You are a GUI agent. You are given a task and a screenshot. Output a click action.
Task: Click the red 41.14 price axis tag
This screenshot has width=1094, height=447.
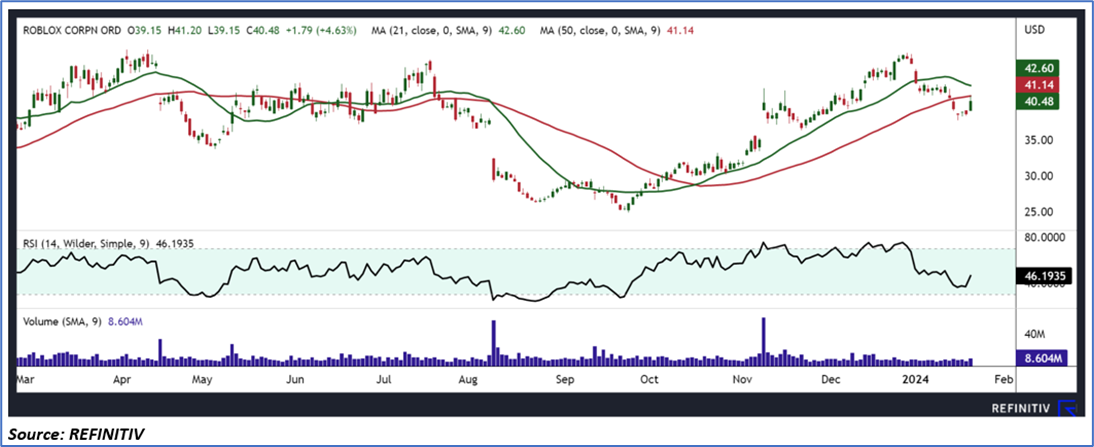[1040, 84]
